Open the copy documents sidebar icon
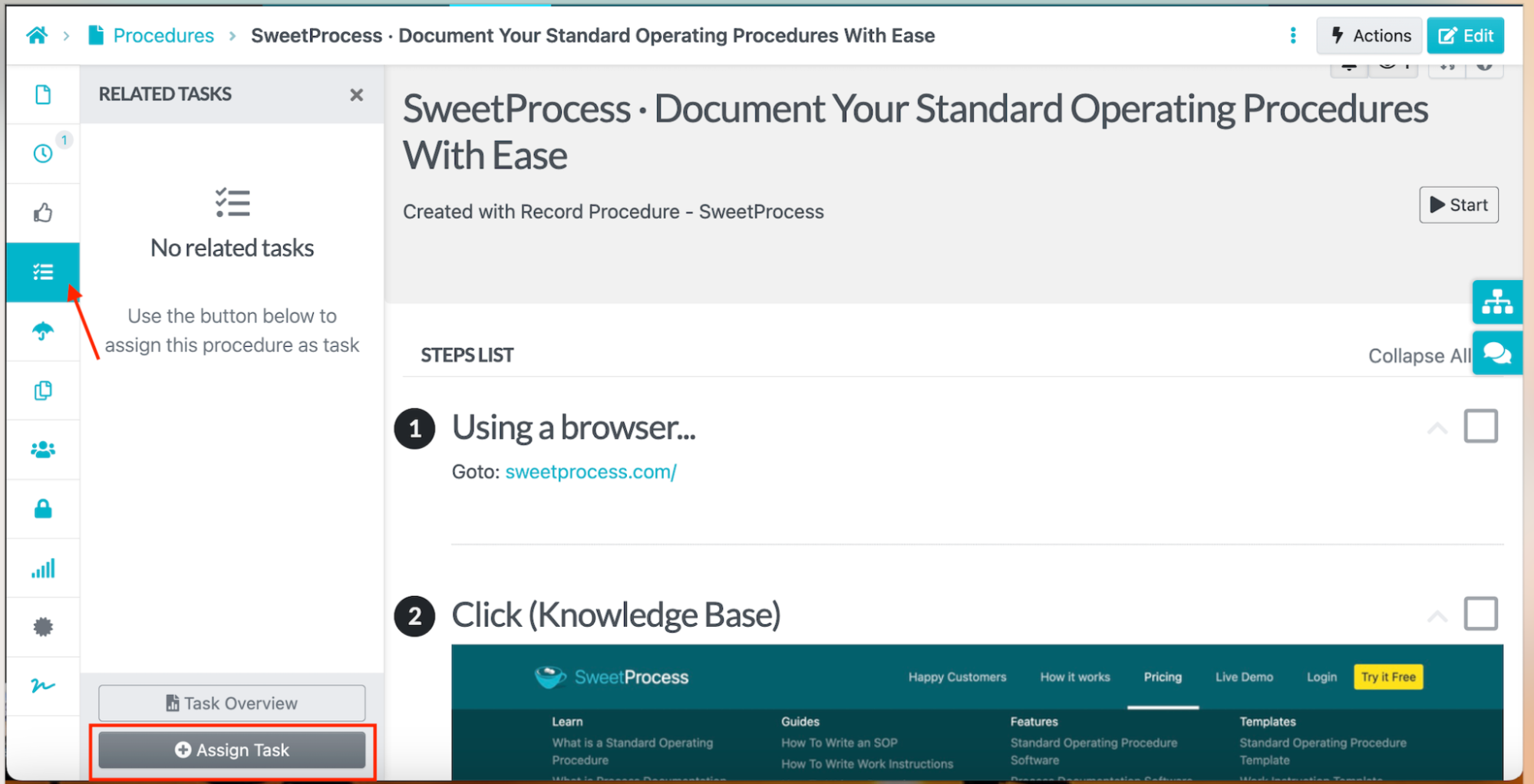Viewport: 1534px width, 784px height. (x=43, y=390)
